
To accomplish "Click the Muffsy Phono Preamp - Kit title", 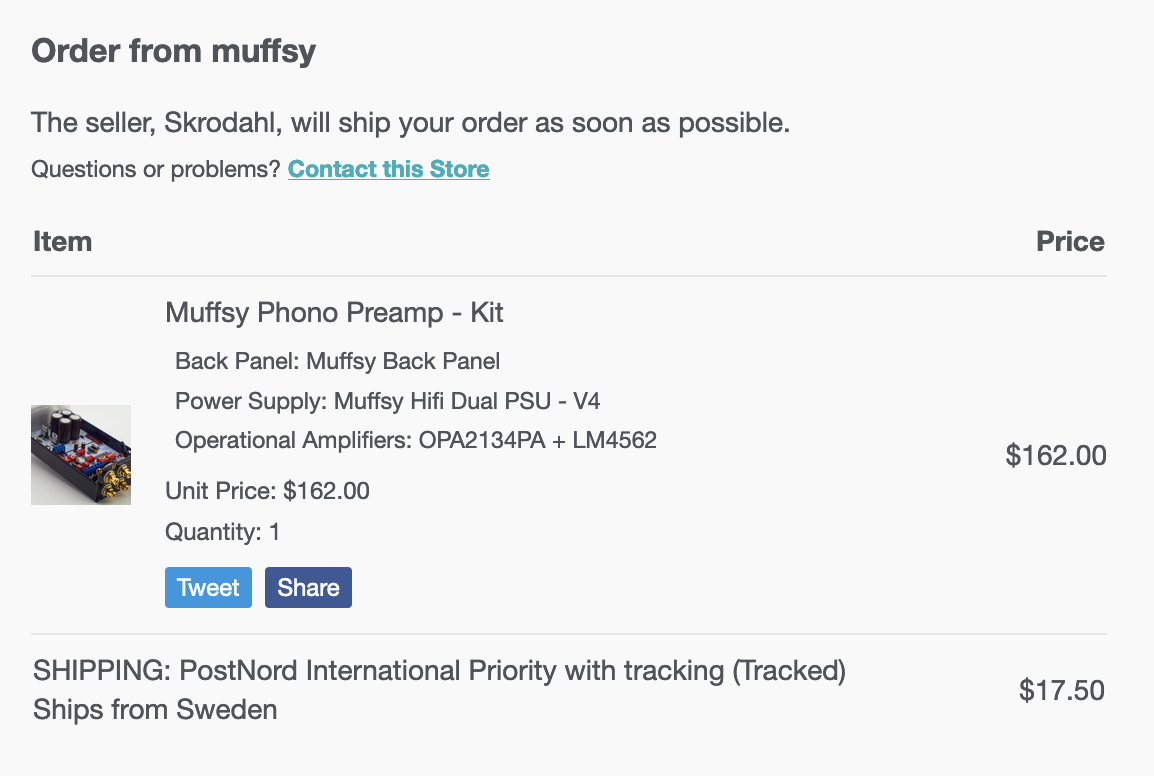I will click(334, 313).
